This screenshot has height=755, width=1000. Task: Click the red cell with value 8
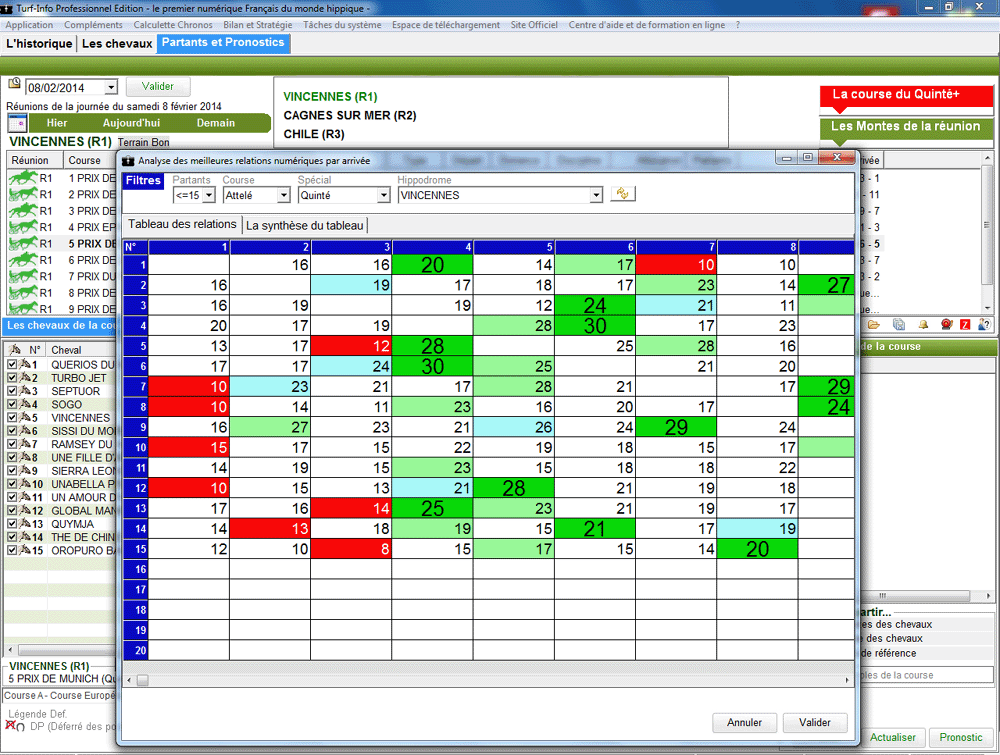[x=351, y=548]
